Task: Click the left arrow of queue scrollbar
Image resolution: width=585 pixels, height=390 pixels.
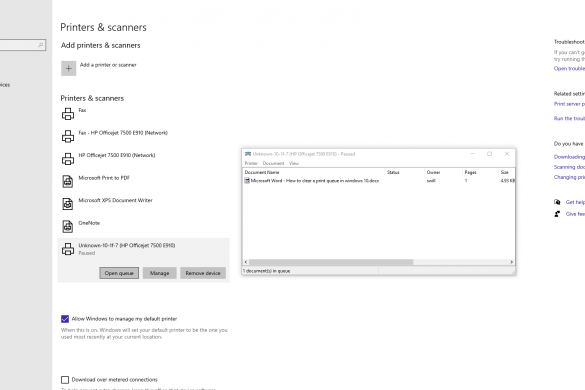Action: [245, 262]
